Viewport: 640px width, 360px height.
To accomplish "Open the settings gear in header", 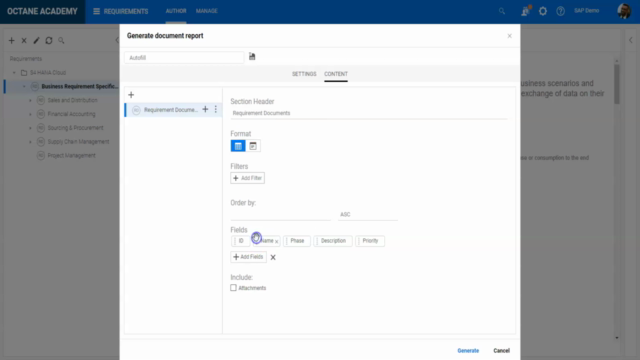I will pos(543,11).
